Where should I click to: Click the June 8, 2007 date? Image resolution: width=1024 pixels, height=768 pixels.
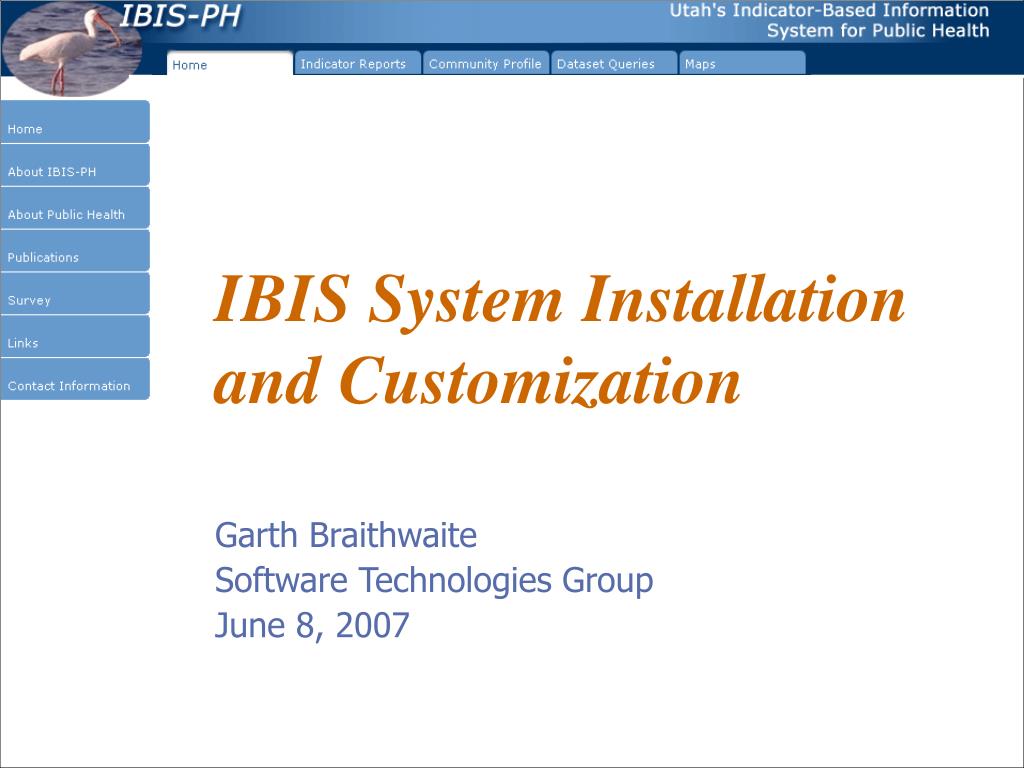(x=312, y=626)
